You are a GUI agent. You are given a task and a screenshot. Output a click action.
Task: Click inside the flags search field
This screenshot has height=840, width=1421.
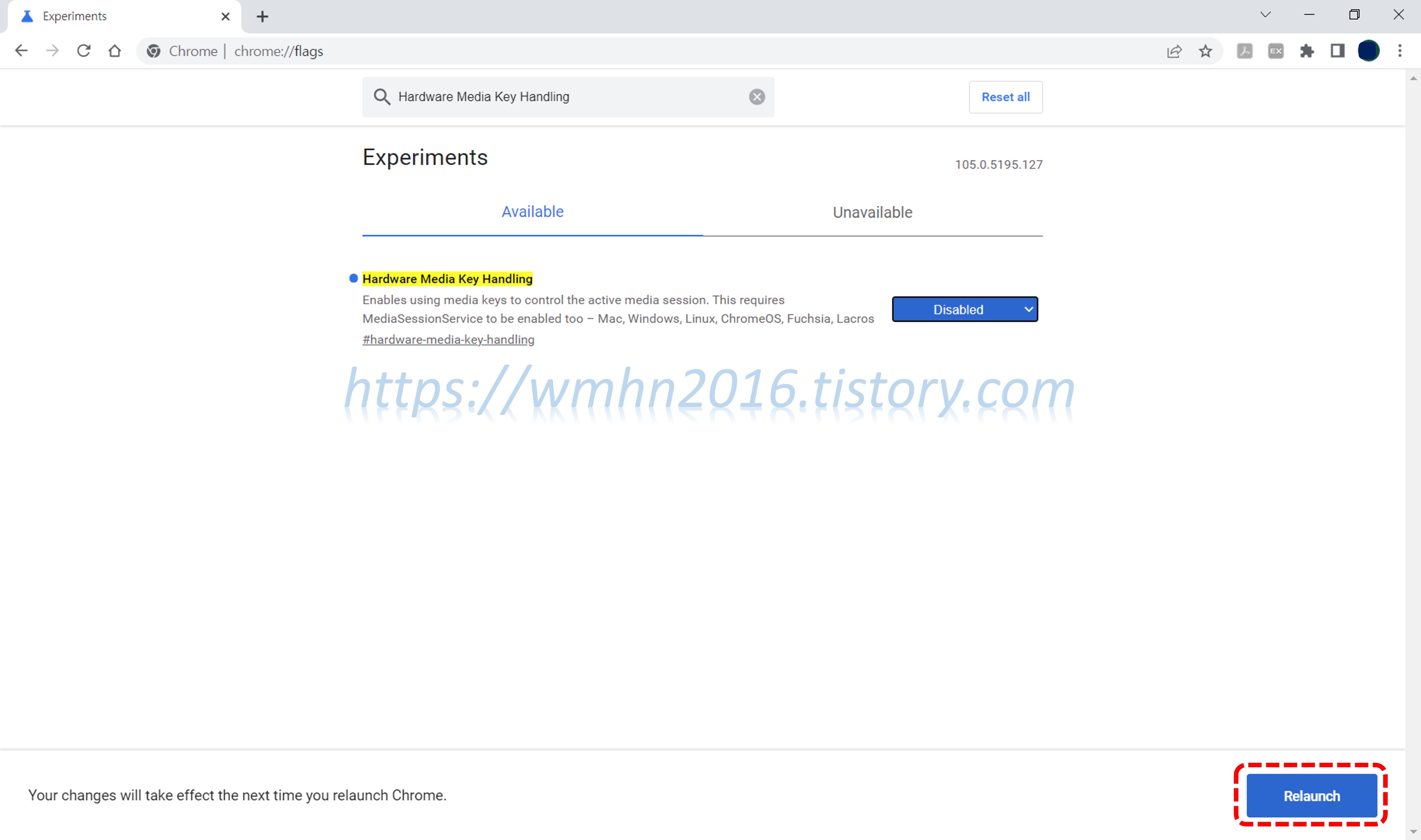pyautogui.click(x=568, y=97)
